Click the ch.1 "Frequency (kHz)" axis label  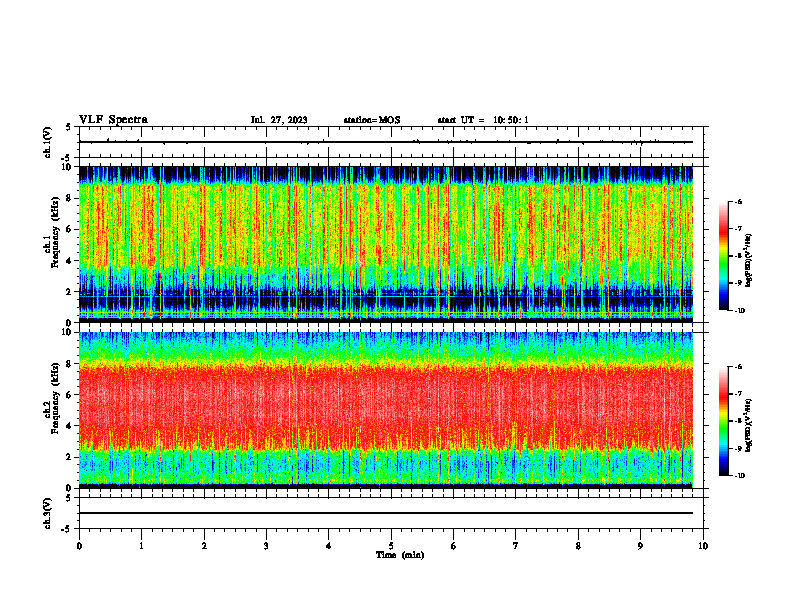(x=55, y=232)
